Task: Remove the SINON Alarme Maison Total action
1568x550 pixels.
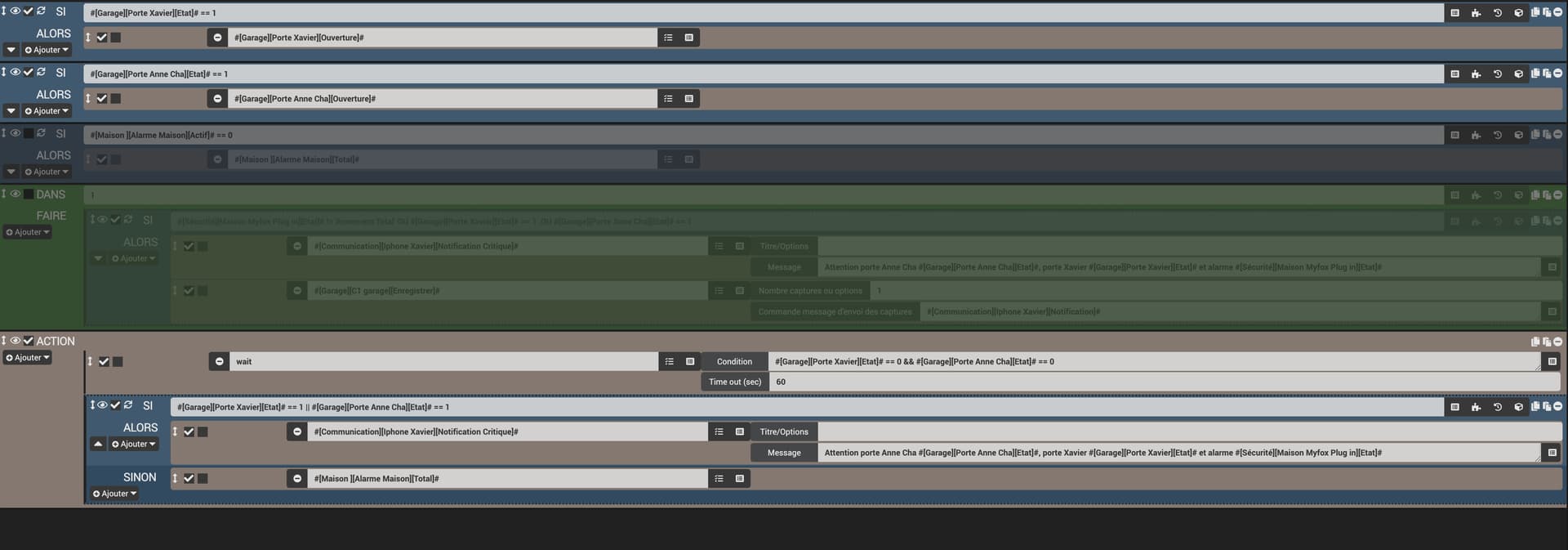Action: [x=297, y=479]
